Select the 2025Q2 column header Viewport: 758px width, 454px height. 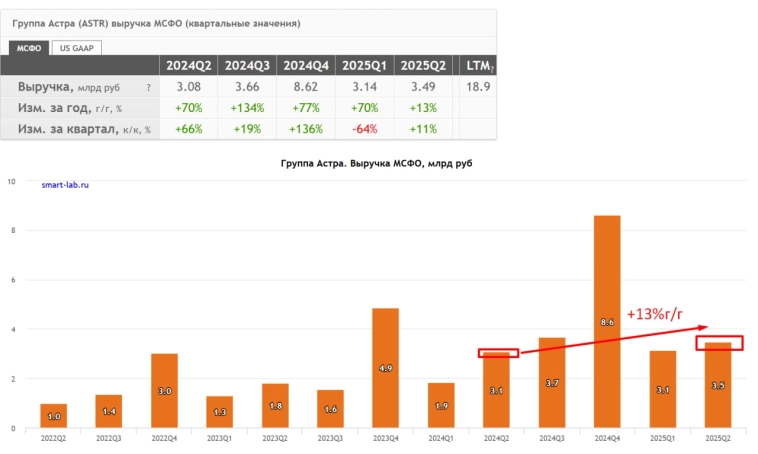point(423,65)
